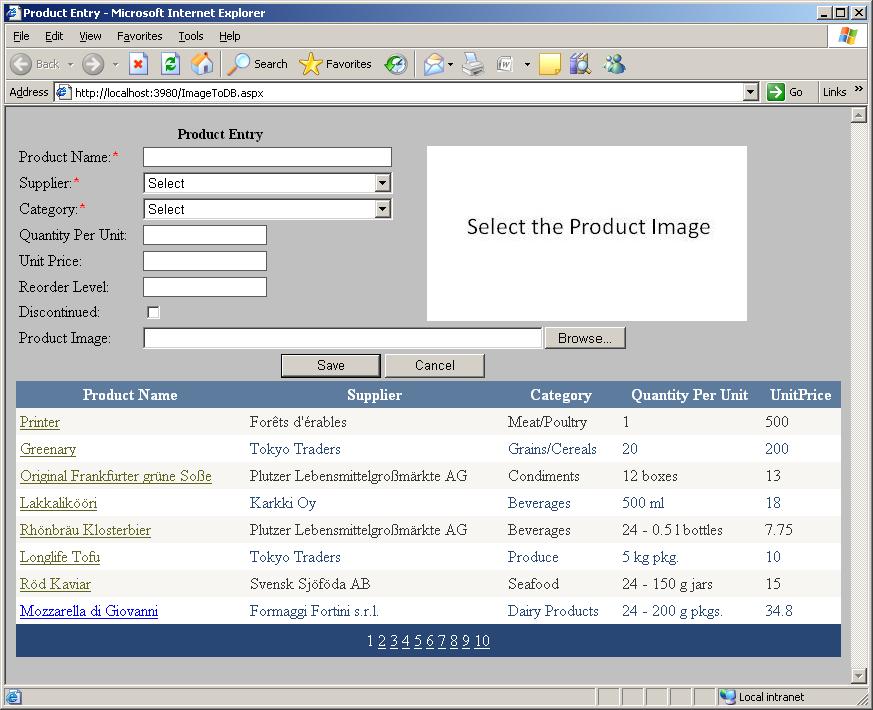Open the Favorites menu
The width and height of the screenshot is (873, 710).
pyautogui.click(x=139, y=35)
